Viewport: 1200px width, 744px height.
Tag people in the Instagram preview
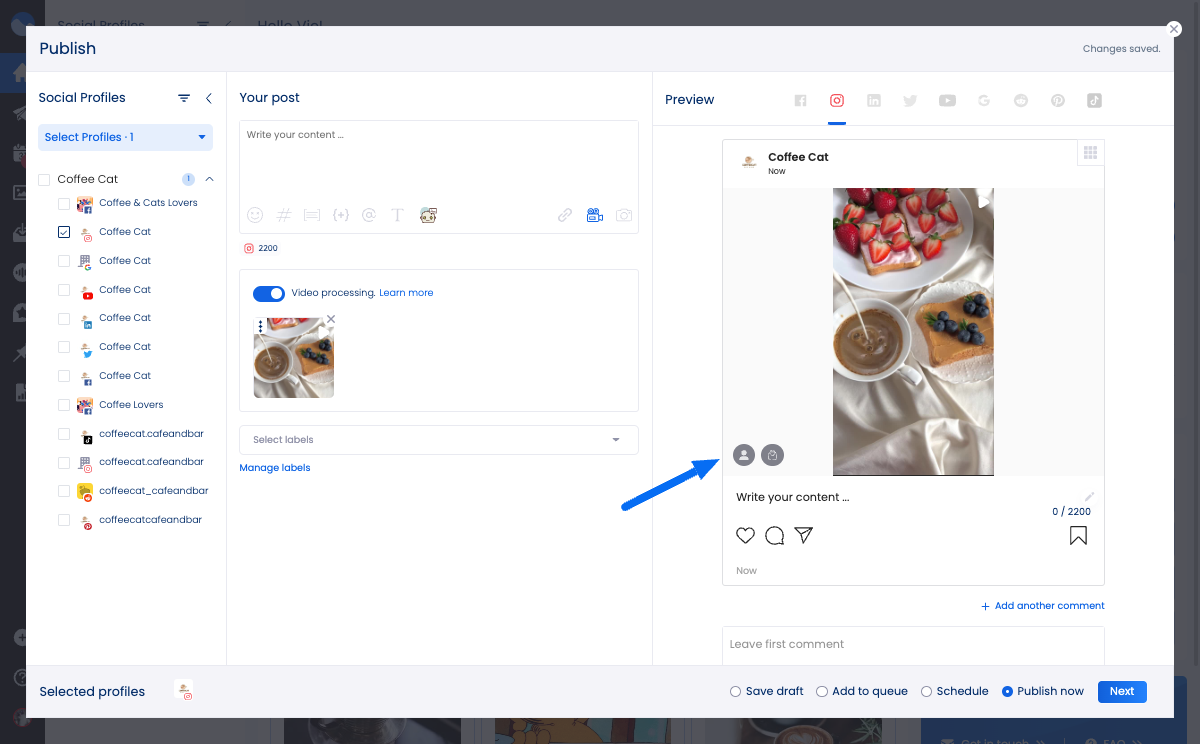(x=743, y=455)
